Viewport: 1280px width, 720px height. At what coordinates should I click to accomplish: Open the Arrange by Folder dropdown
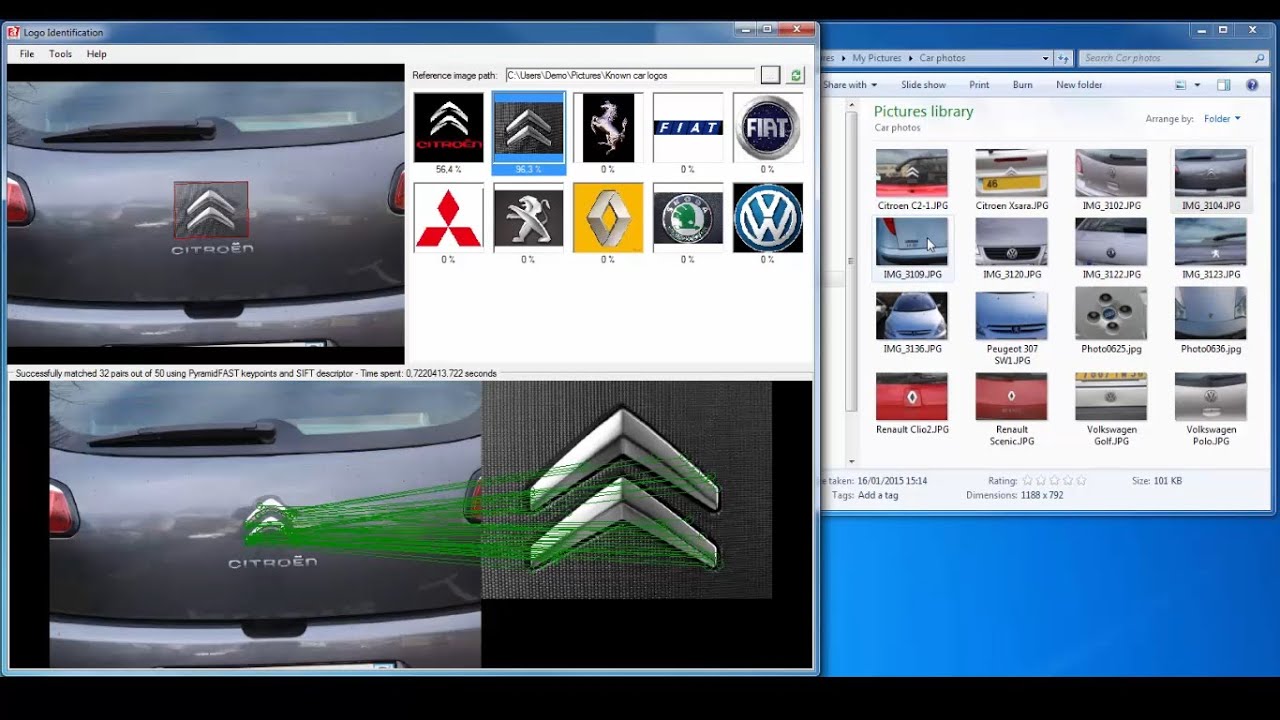click(1222, 119)
